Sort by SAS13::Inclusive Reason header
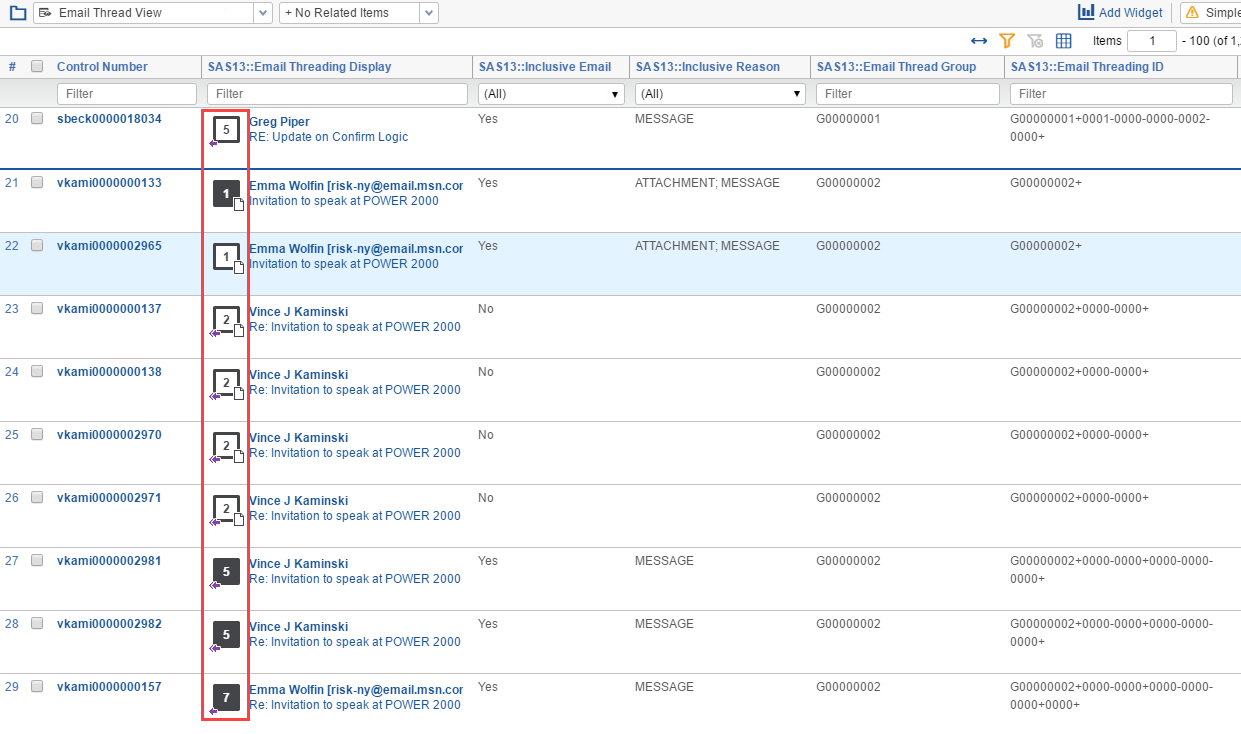 [x=707, y=67]
